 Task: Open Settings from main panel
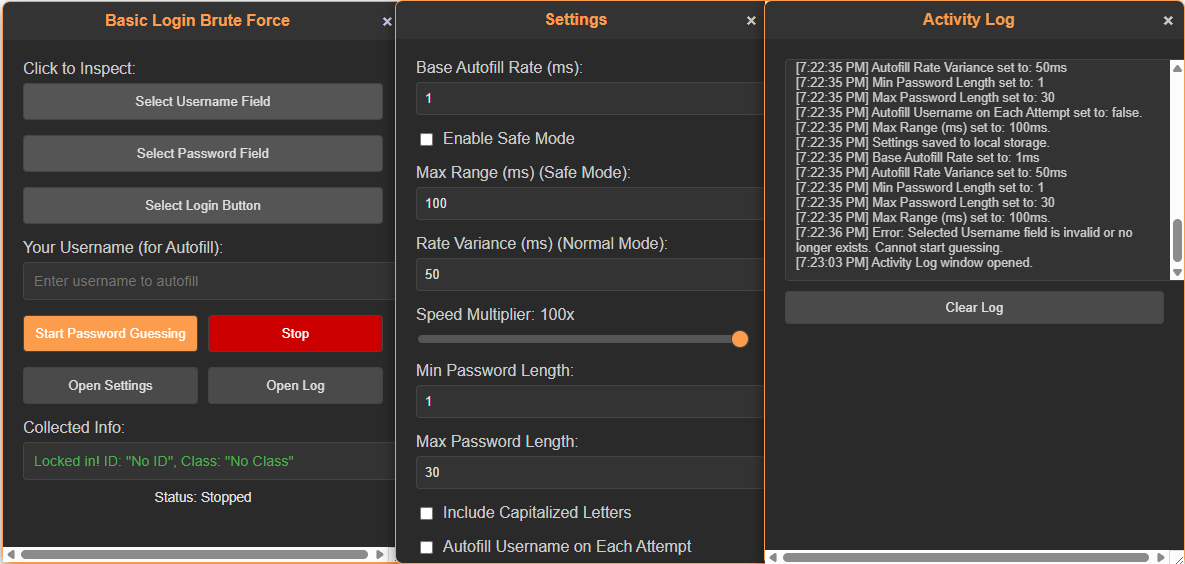[110, 386]
